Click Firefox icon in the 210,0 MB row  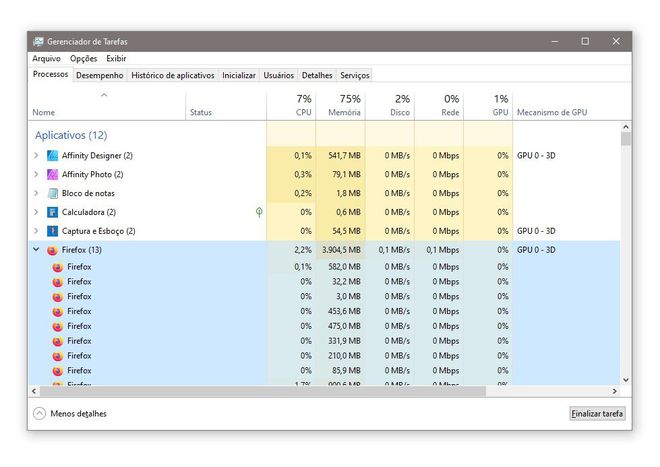58,356
